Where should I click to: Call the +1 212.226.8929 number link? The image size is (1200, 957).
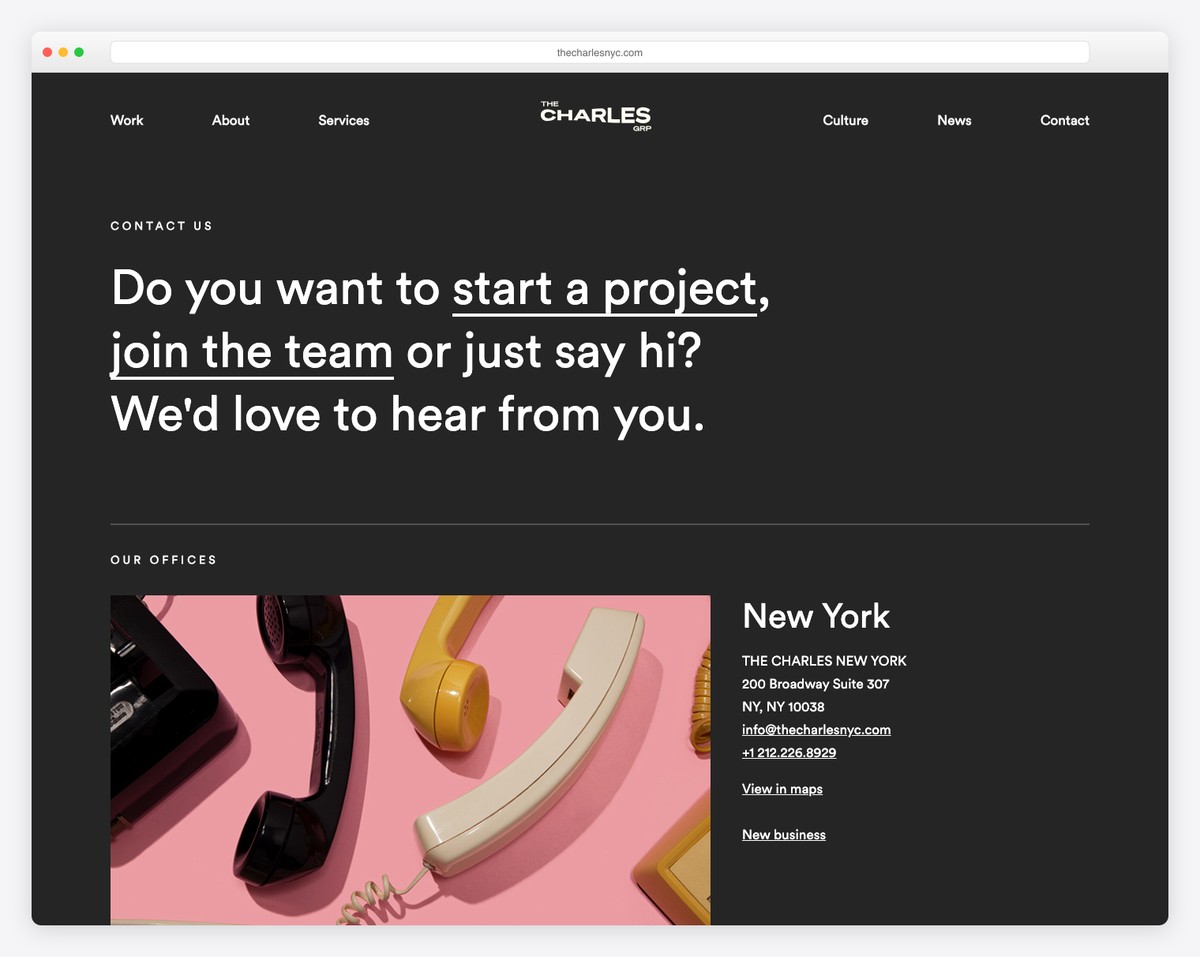pos(789,753)
